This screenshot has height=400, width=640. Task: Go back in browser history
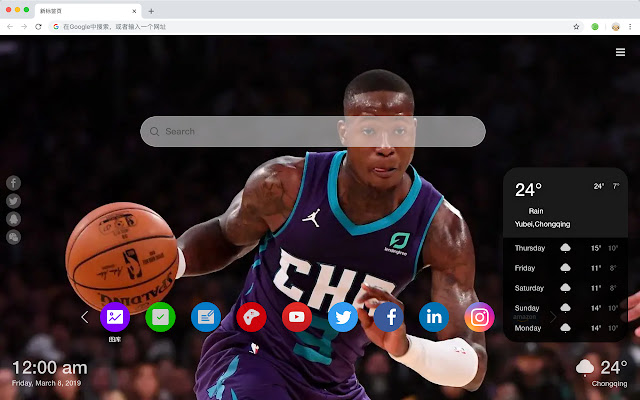point(10,27)
